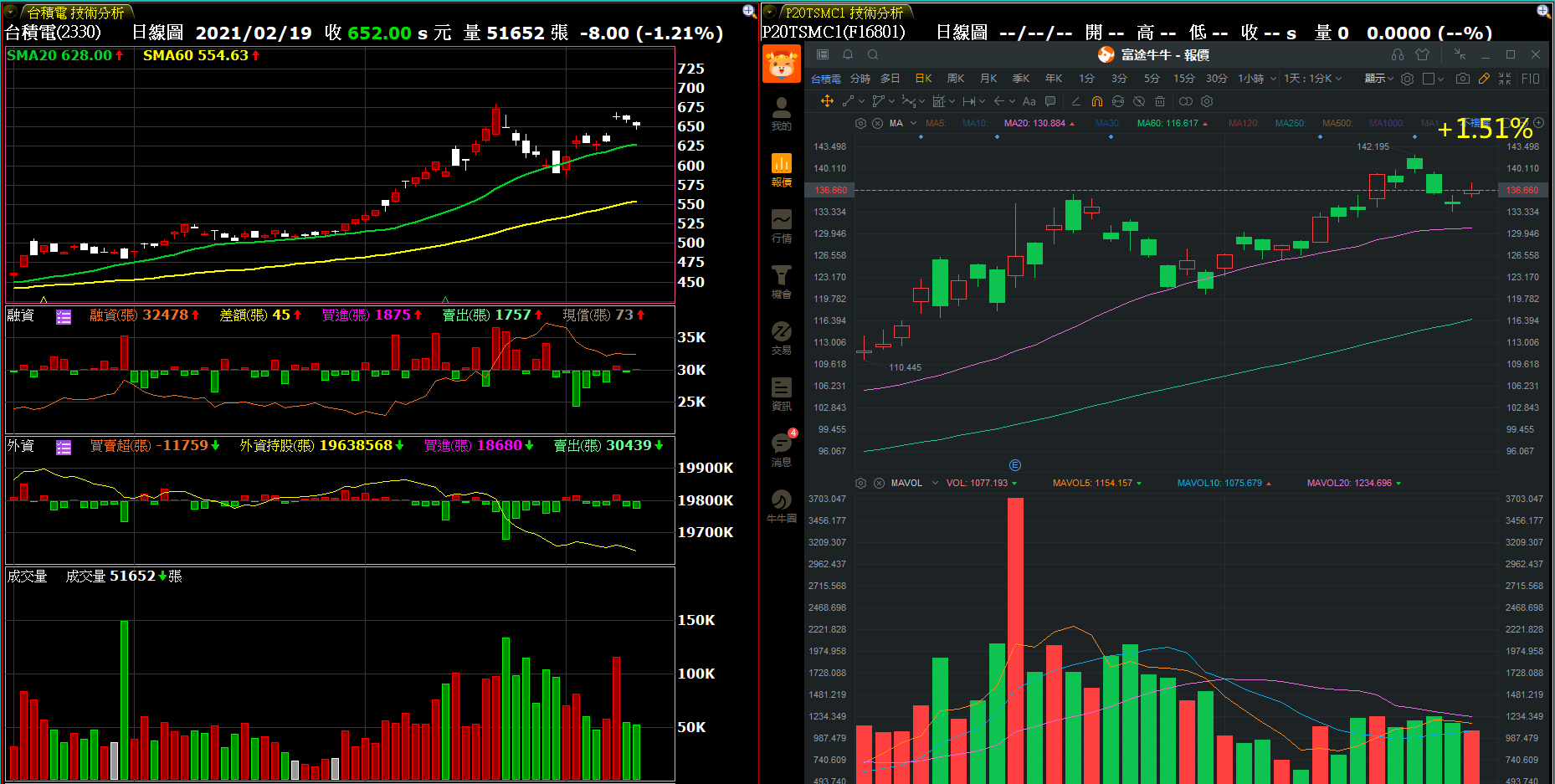This screenshot has height=784, width=1555.
Task: Select the 30分 interval button
Action: pos(1216,79)
